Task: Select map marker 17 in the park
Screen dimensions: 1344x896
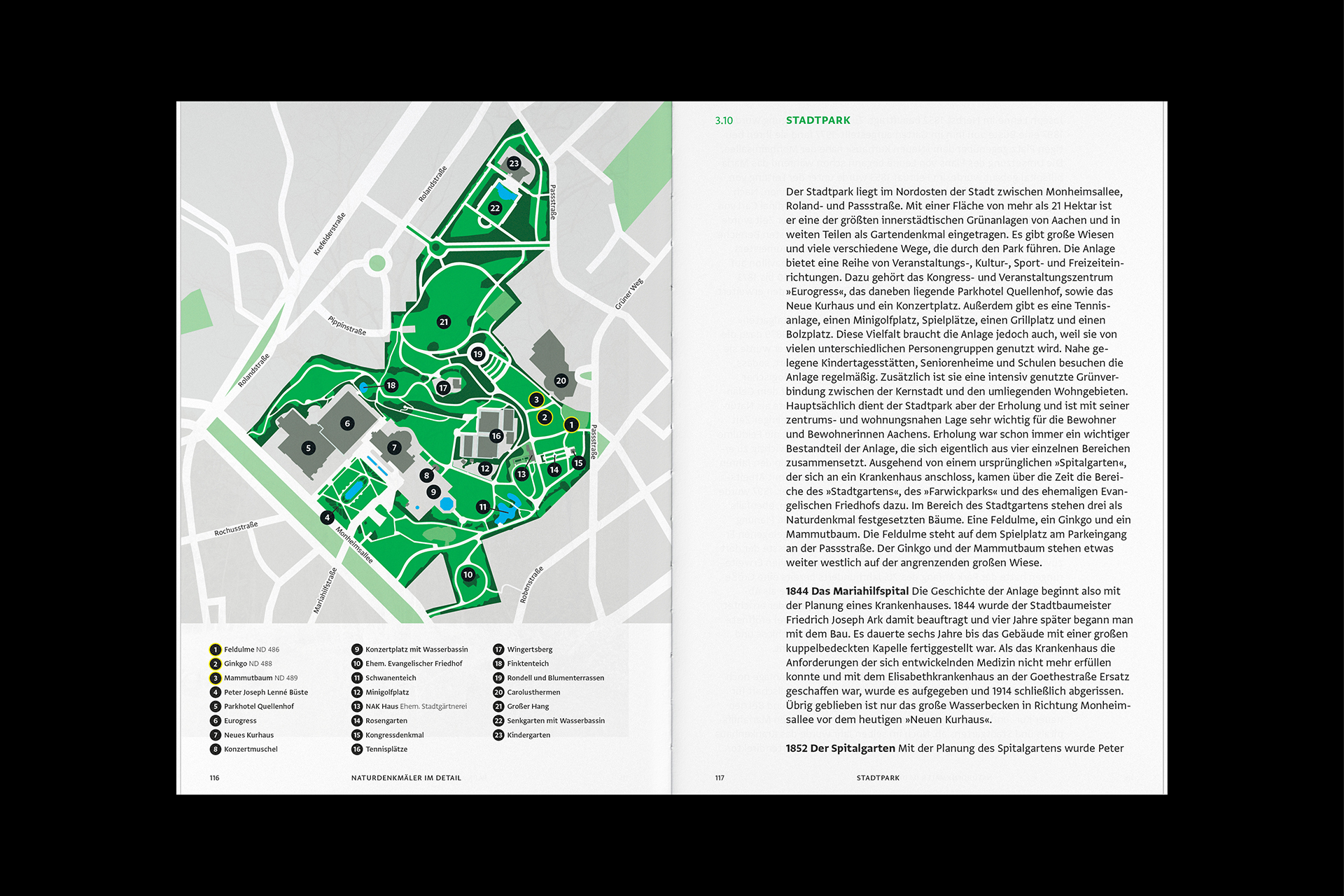Action: [x=443, y=388]
